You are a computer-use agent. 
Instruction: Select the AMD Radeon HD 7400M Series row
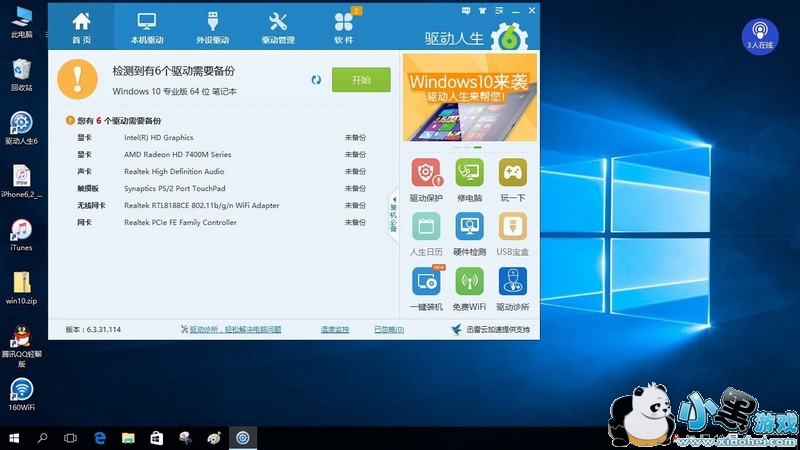point(222,155)
